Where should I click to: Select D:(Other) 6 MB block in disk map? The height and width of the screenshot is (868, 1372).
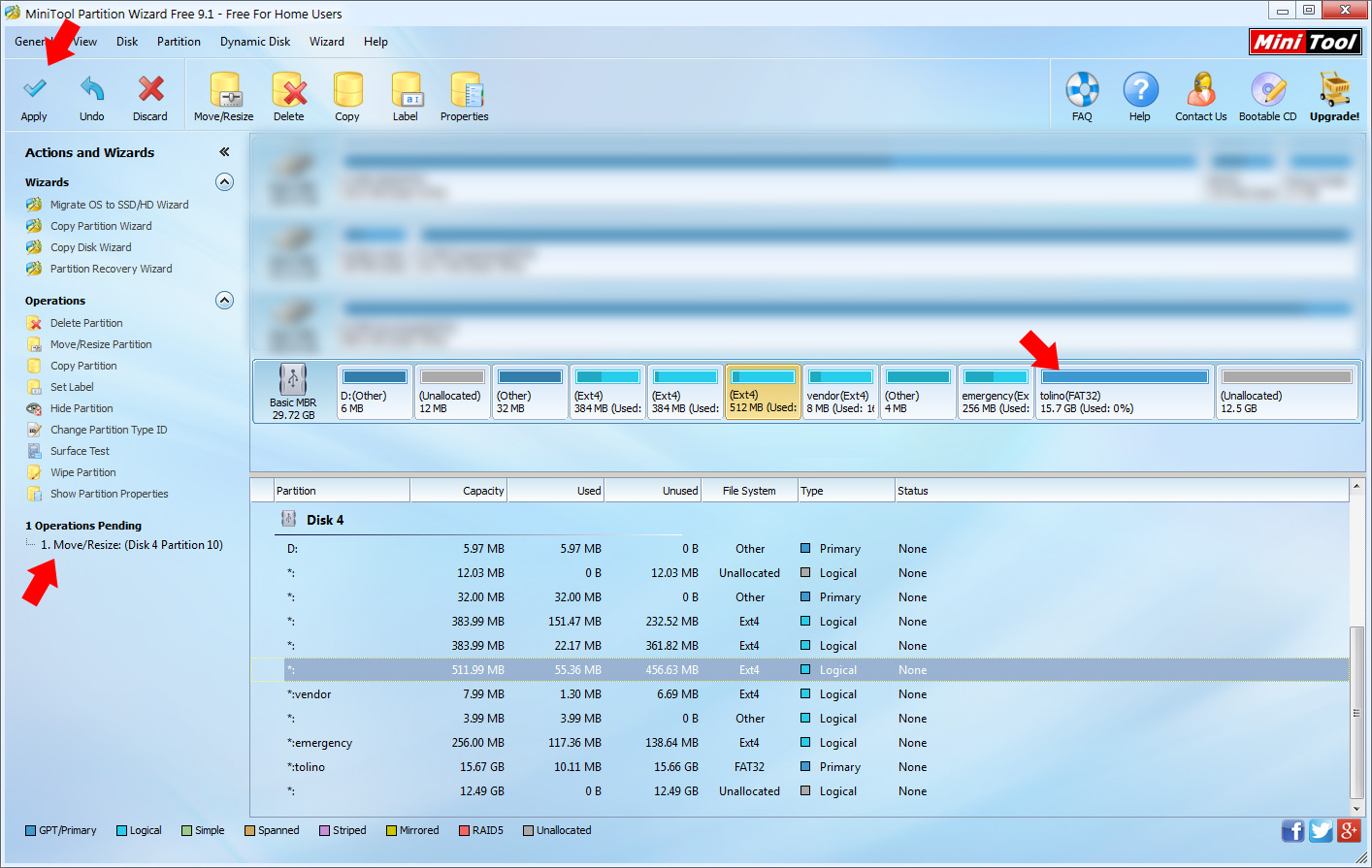(375, 392)
